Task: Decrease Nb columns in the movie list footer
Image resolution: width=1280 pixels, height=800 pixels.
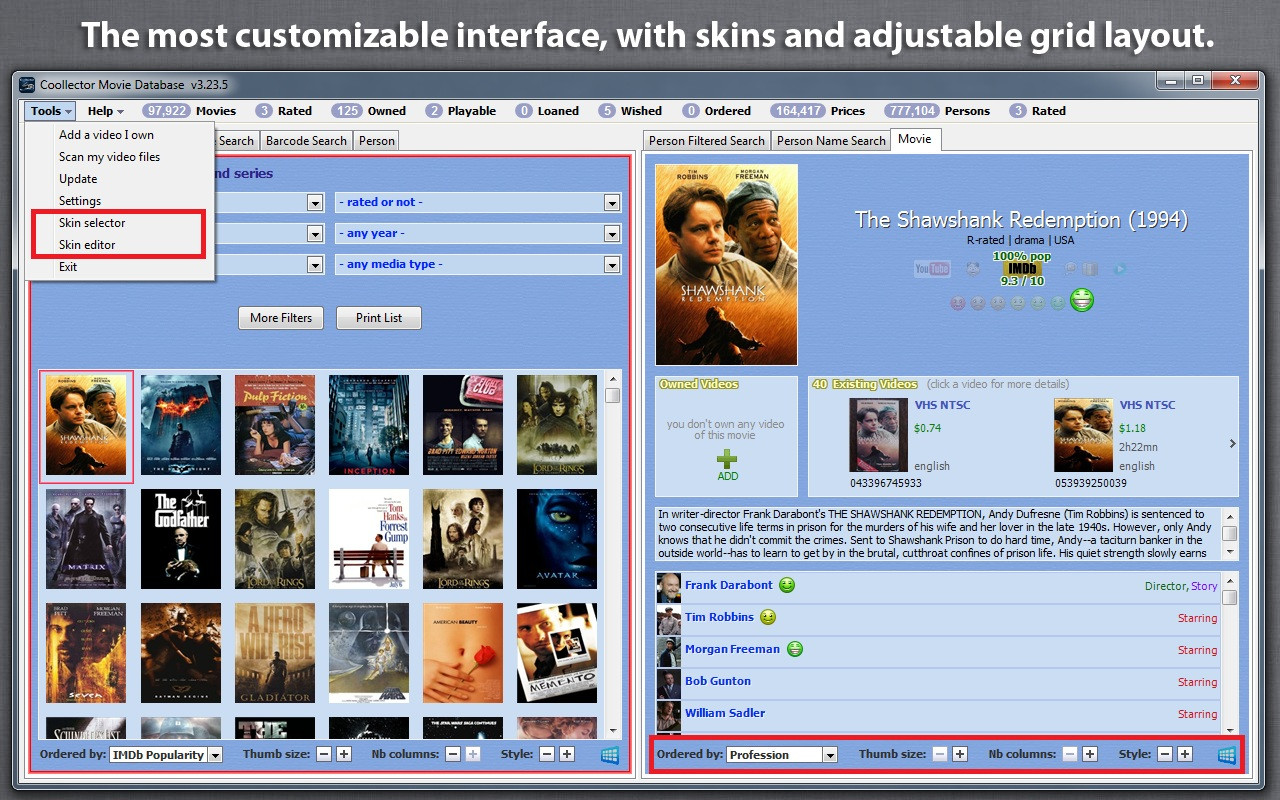Action: (x=453, y=754)
